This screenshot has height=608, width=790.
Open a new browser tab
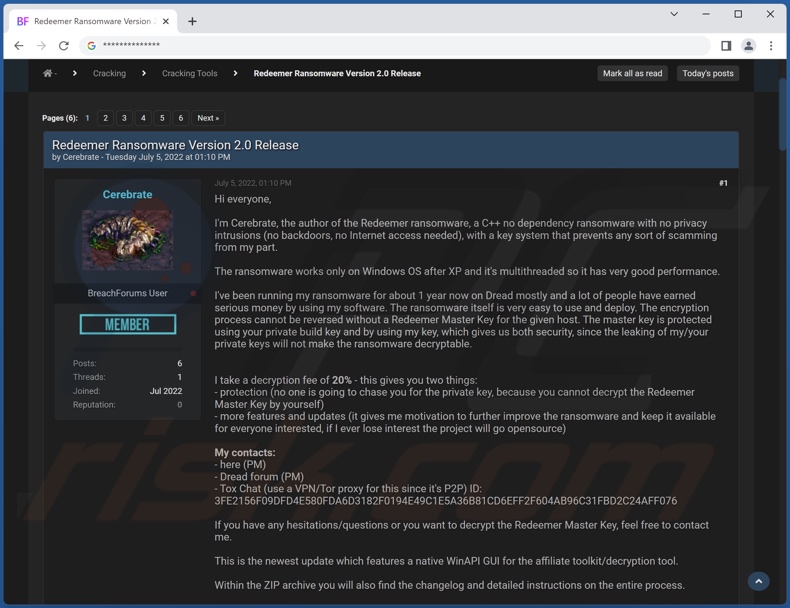click(192, 21)
